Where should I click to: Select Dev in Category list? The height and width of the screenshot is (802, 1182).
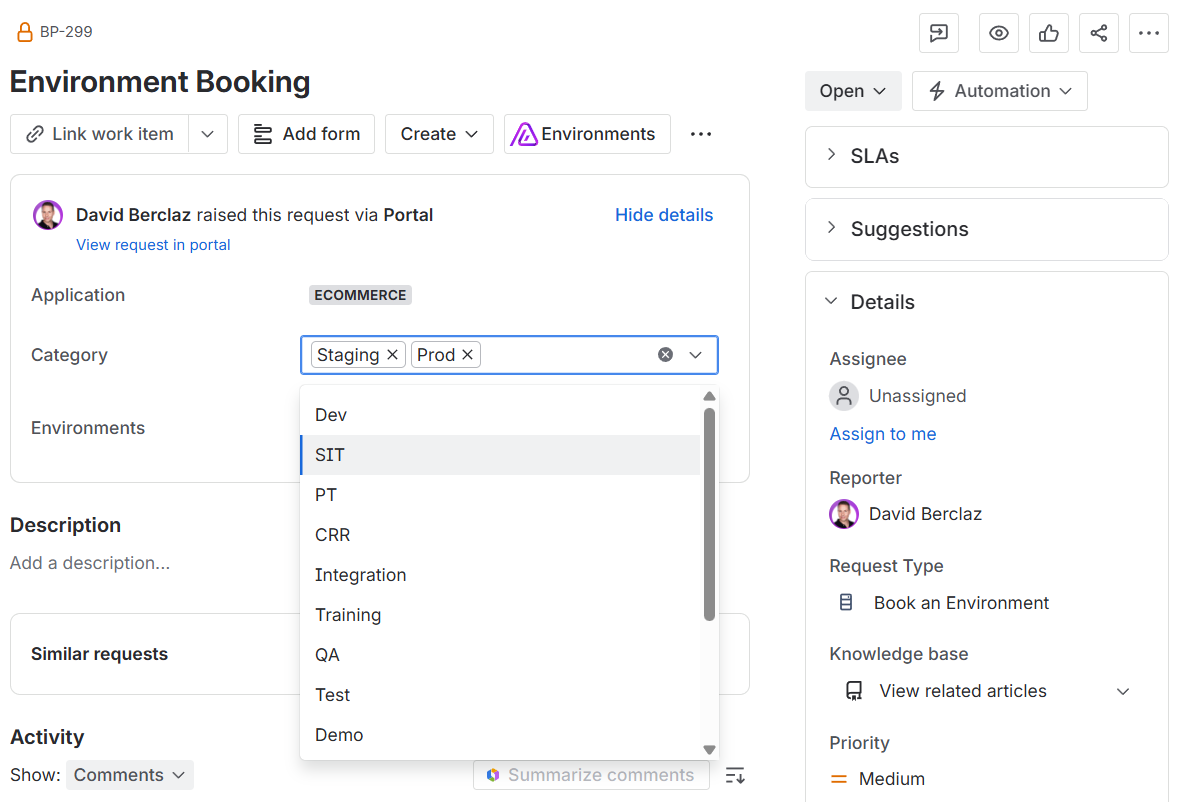point(500,415)
